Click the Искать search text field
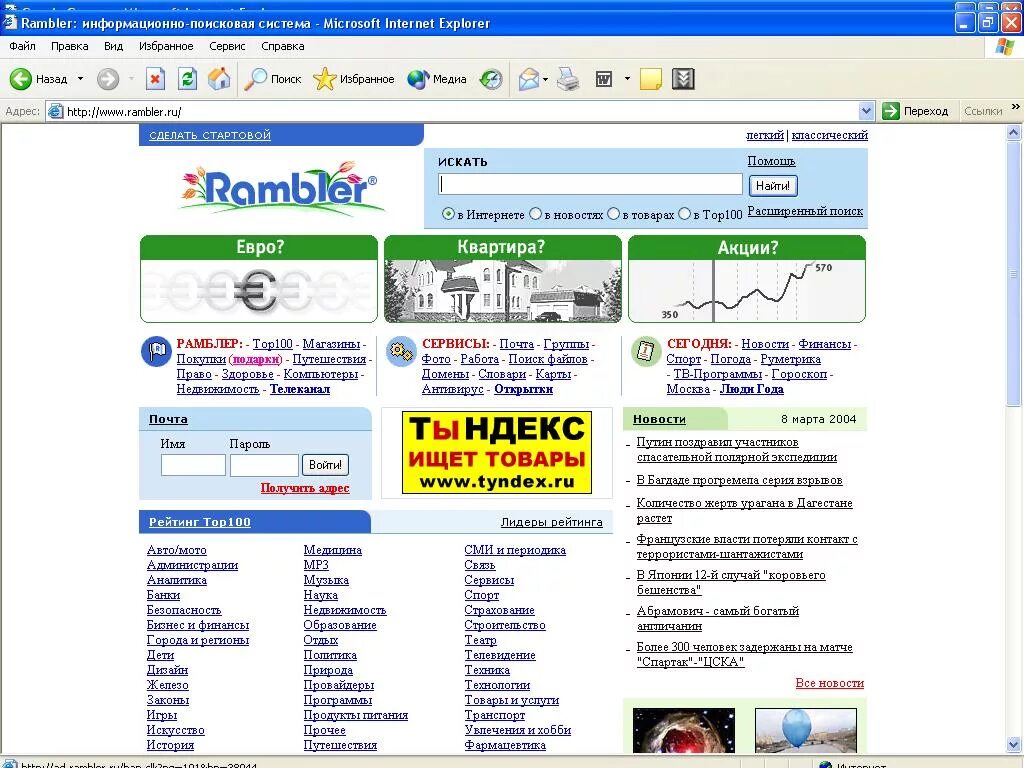This screenshot has height=768, width=1024. 590,185
